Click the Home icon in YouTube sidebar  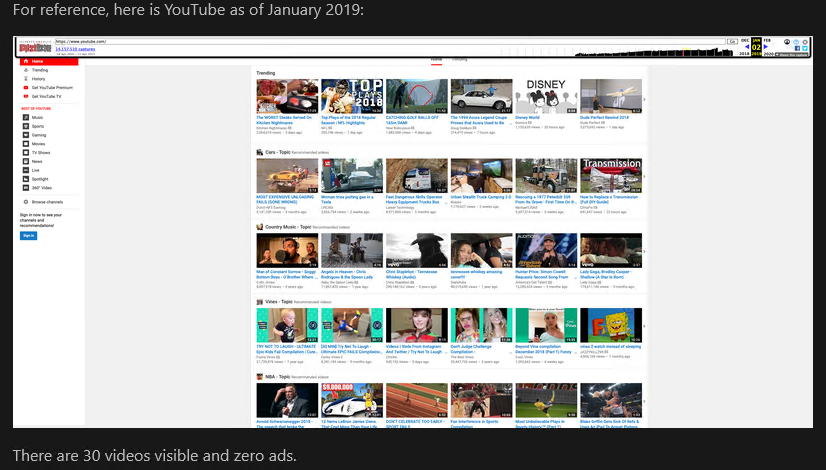(x=26, y=61)
